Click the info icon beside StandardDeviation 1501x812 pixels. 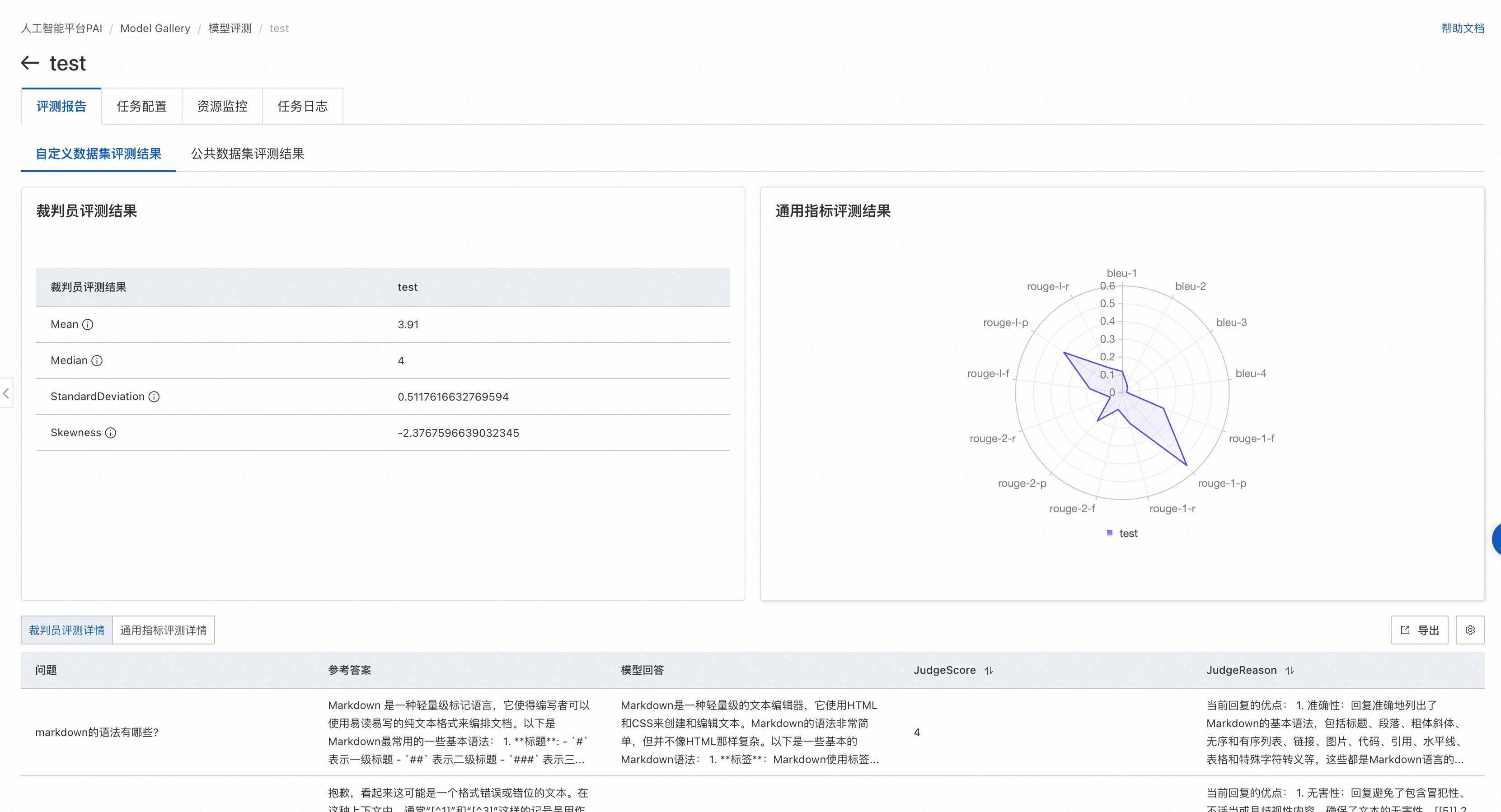tap(154, 397)
